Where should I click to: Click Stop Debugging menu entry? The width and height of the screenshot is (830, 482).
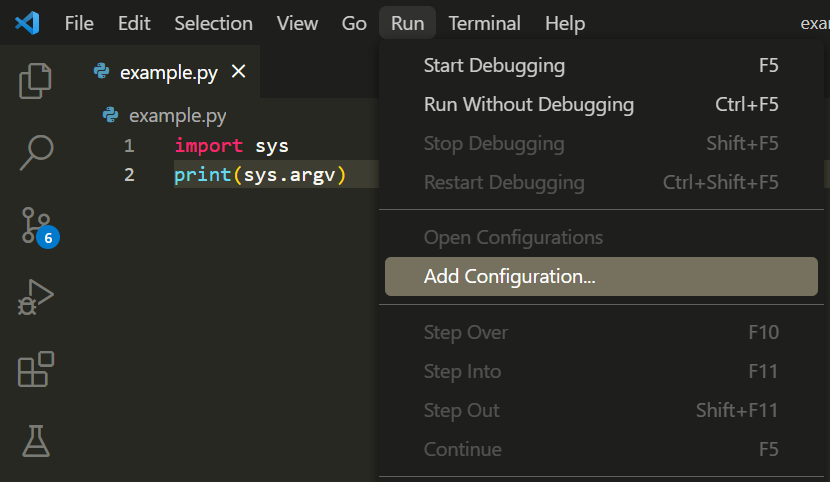tap(601, 143)
